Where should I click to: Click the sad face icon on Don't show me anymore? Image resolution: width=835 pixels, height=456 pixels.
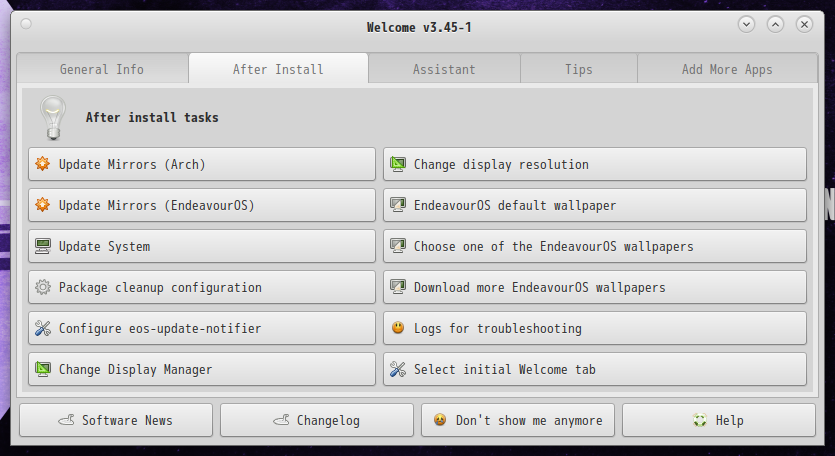click(440, 420)
